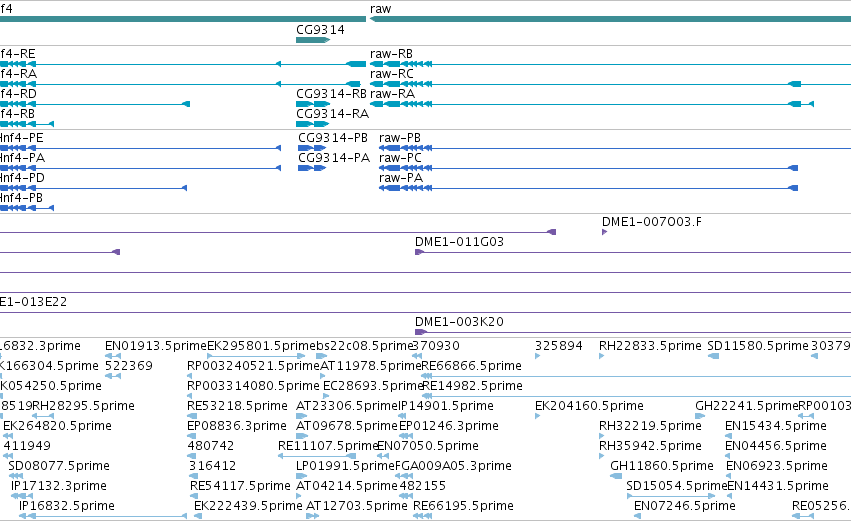Screen dimensions: 851x521
Task: Select the Hnf4-PB protein label
Action: [x=21, y=198]
